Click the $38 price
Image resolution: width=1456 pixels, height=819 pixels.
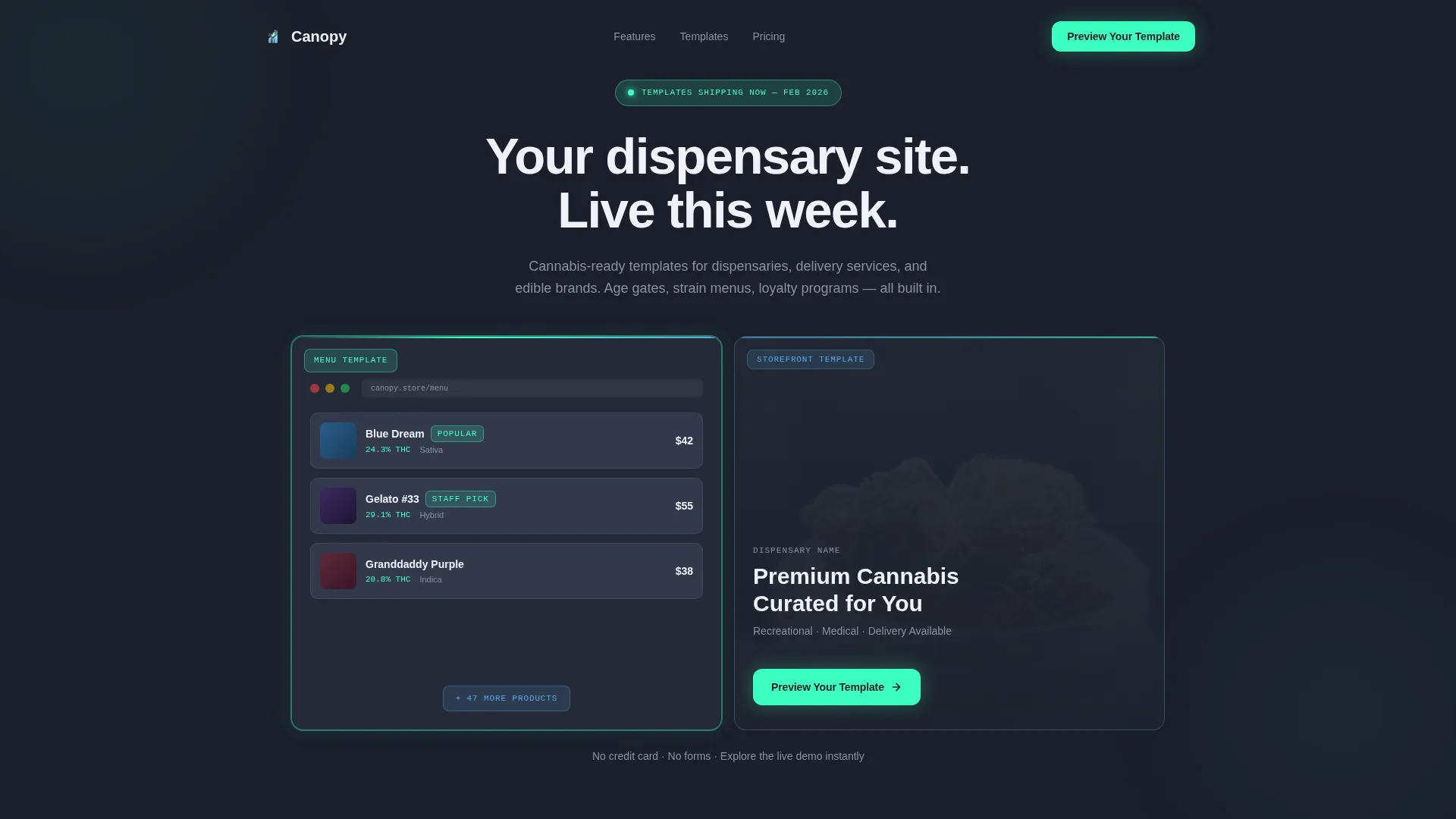click(x=684, y=571)
